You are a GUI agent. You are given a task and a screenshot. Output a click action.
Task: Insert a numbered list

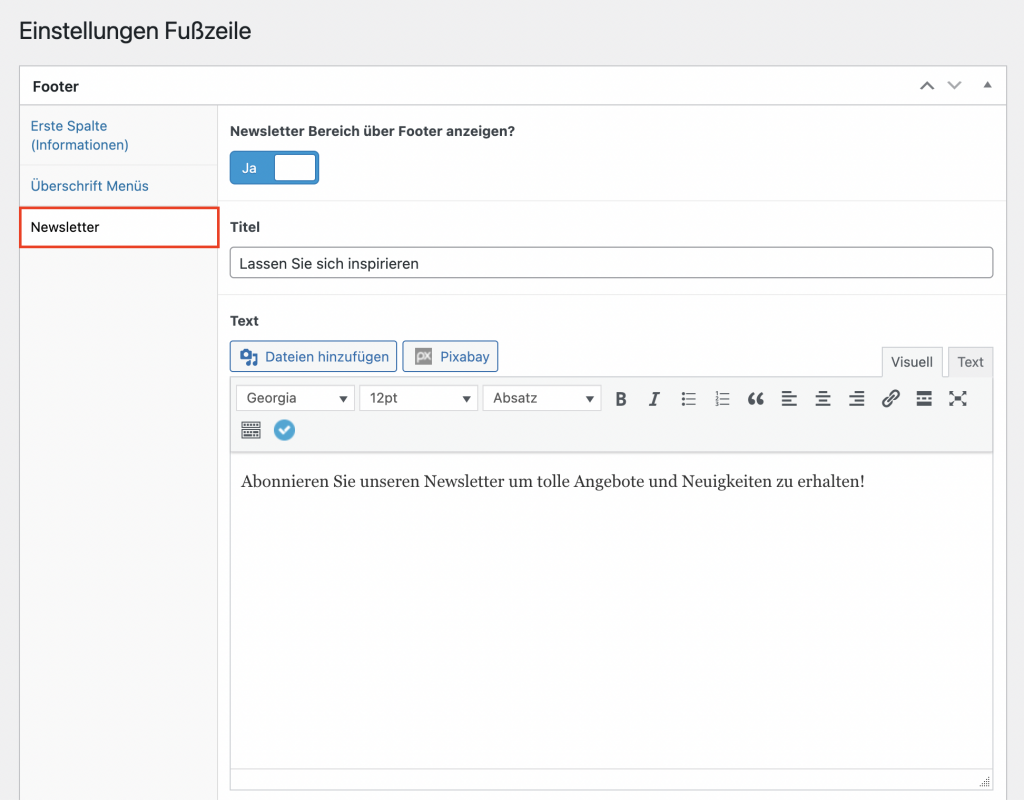(x=722, y=399)
